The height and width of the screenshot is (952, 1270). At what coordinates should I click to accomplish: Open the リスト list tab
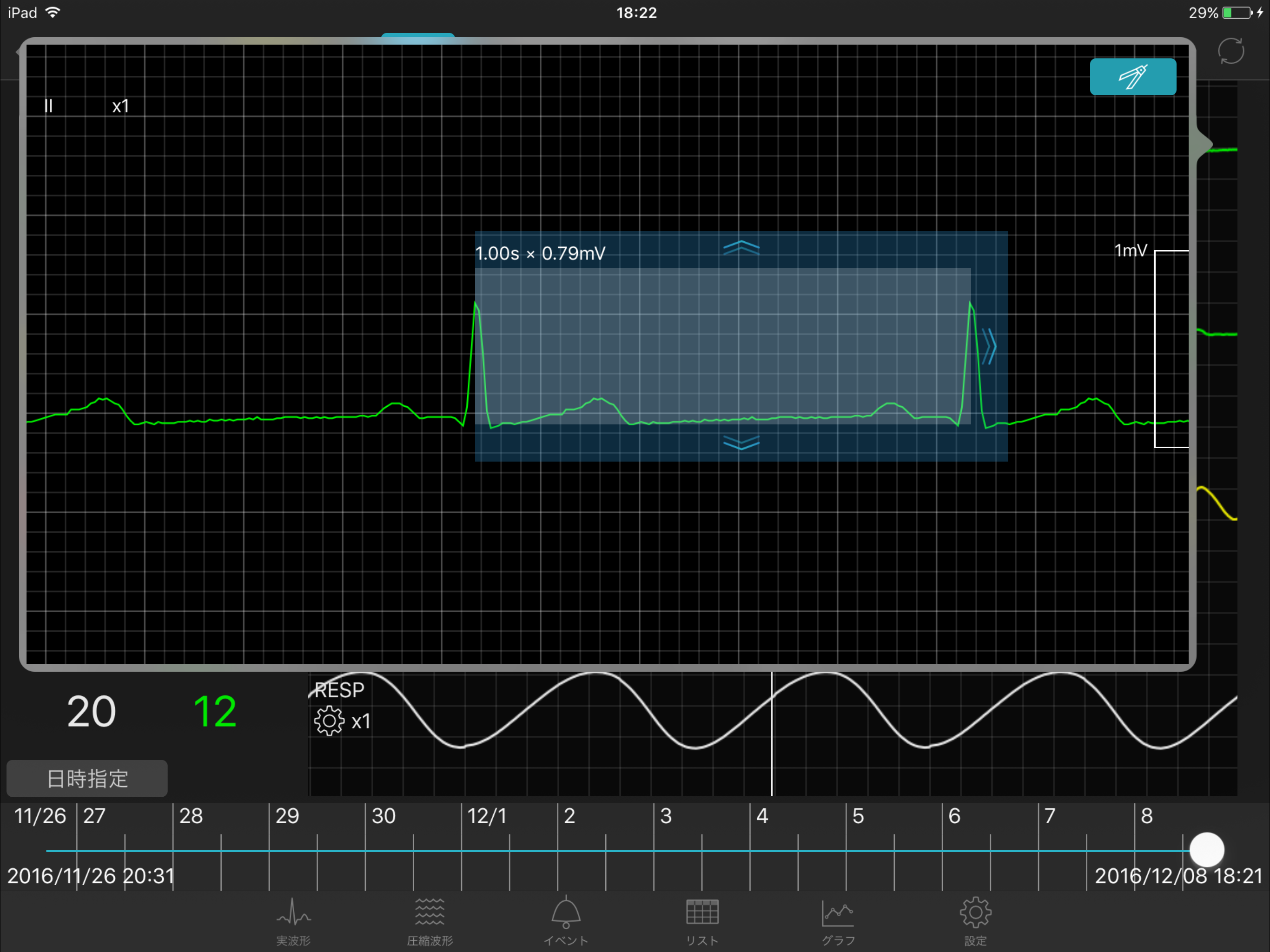tap(702, 922)
